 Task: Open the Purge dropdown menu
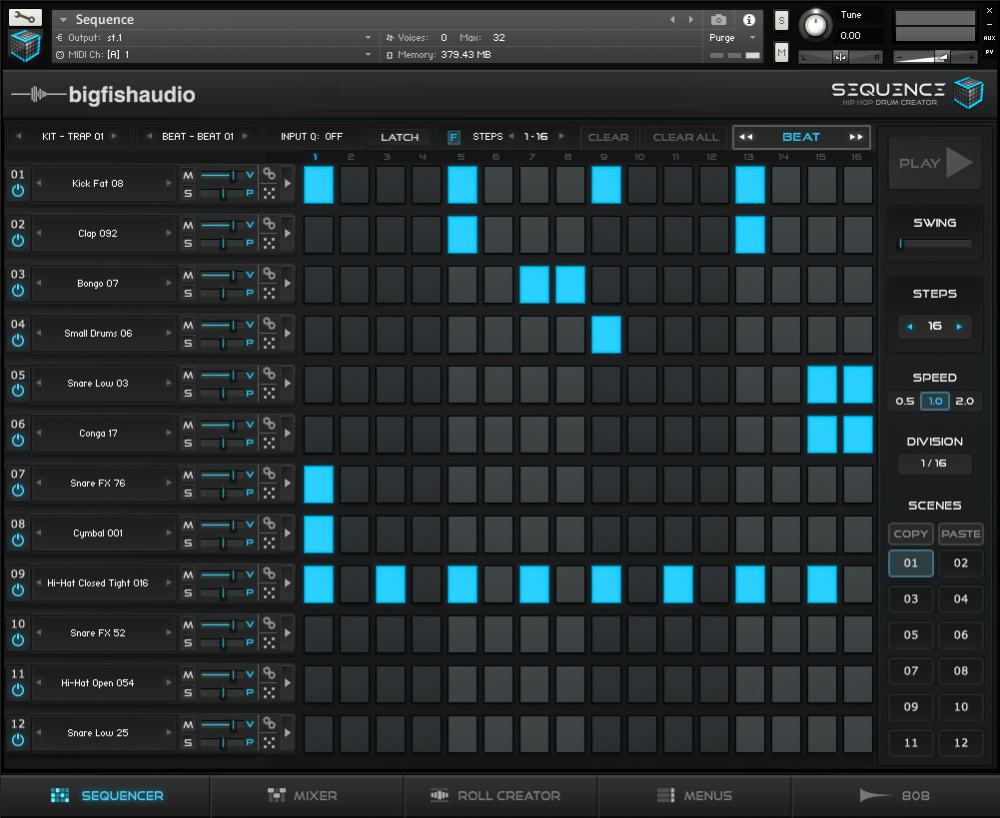click(x=733, y=36)
